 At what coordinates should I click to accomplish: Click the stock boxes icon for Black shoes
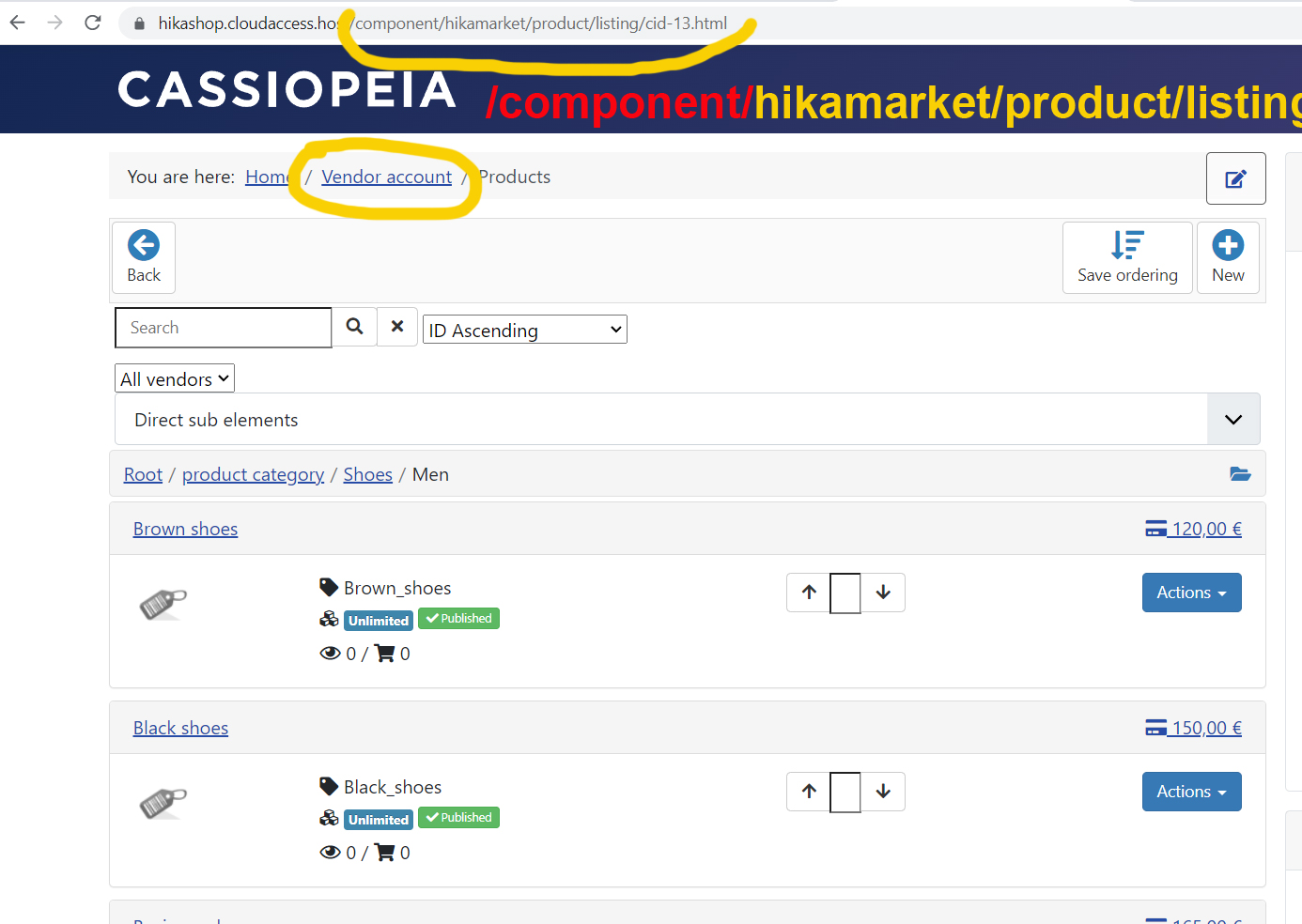329,818
